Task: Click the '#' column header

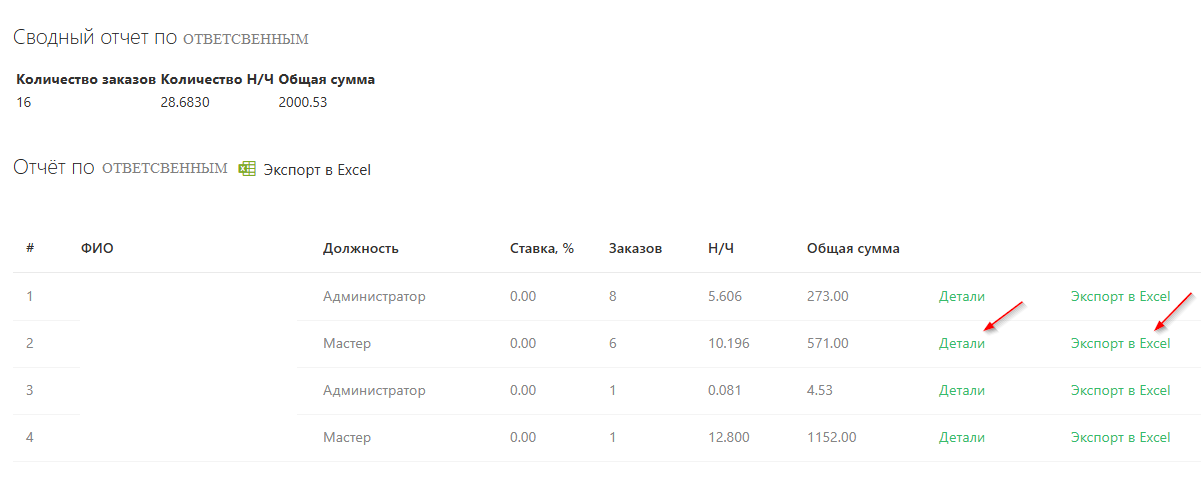Action: point(30,248)
